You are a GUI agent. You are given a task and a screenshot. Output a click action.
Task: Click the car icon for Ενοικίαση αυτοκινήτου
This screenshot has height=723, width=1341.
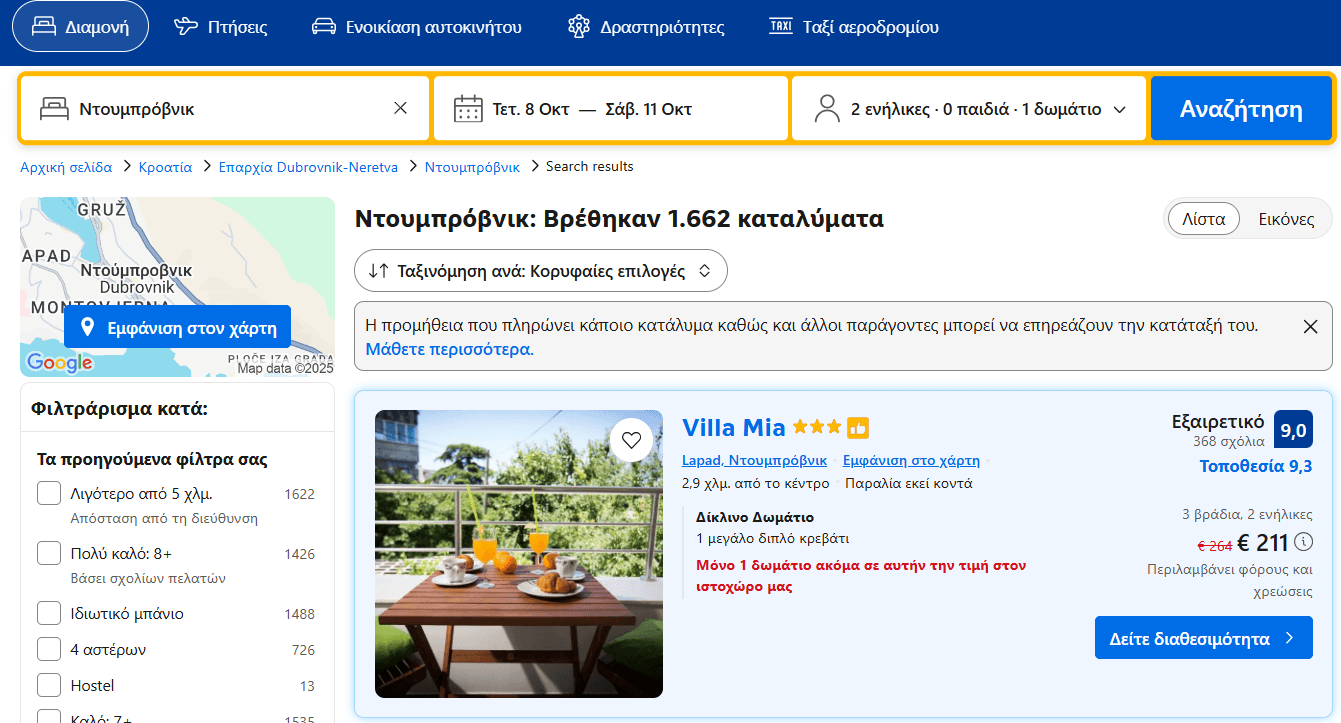(324, 27)
